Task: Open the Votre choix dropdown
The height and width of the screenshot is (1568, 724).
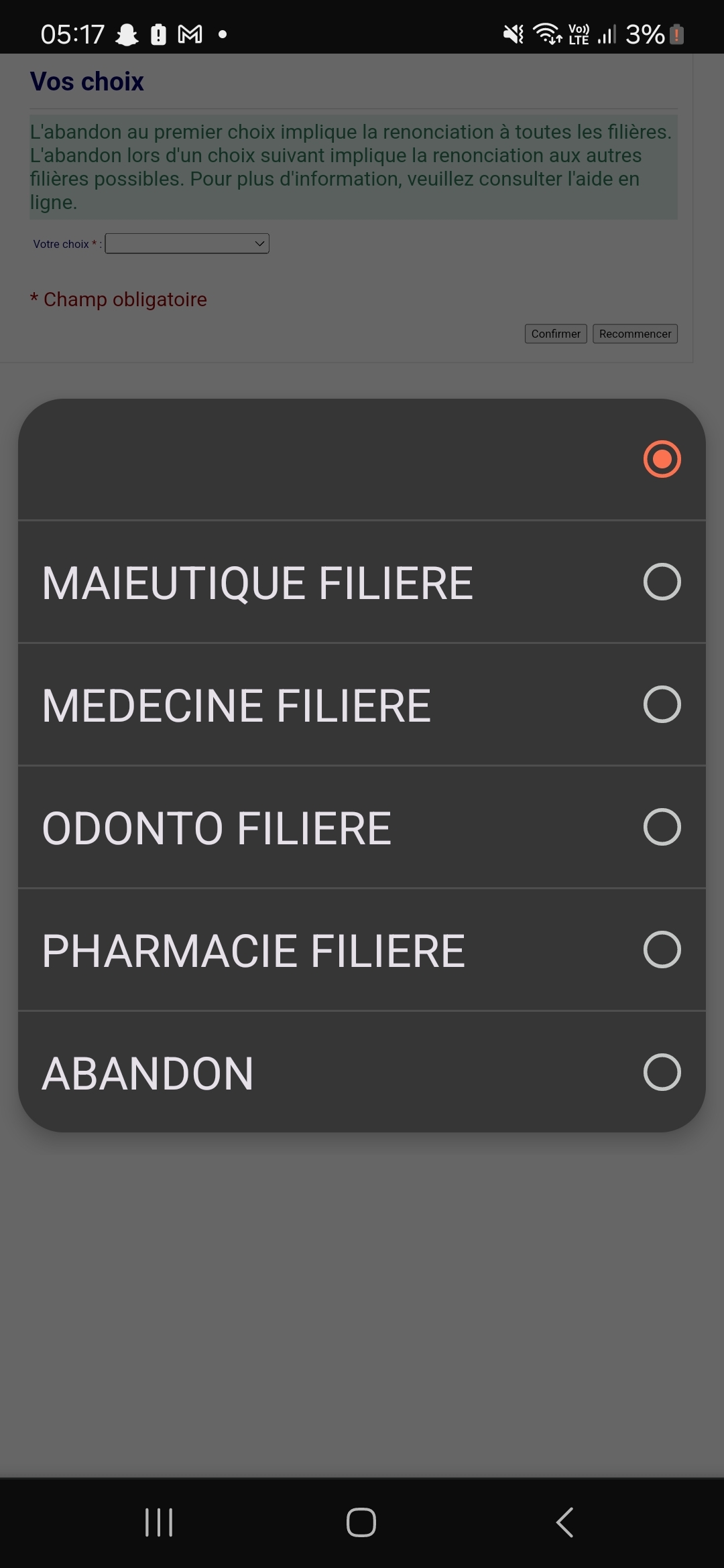Action: [x=187, y=244]
